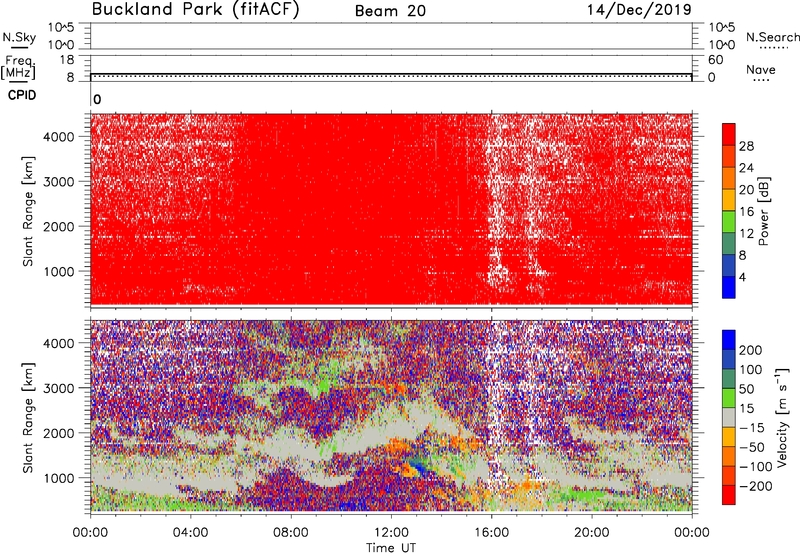
Task: Click the blue patch near 13:00 in velocity panel
Action: coord(419,467)
